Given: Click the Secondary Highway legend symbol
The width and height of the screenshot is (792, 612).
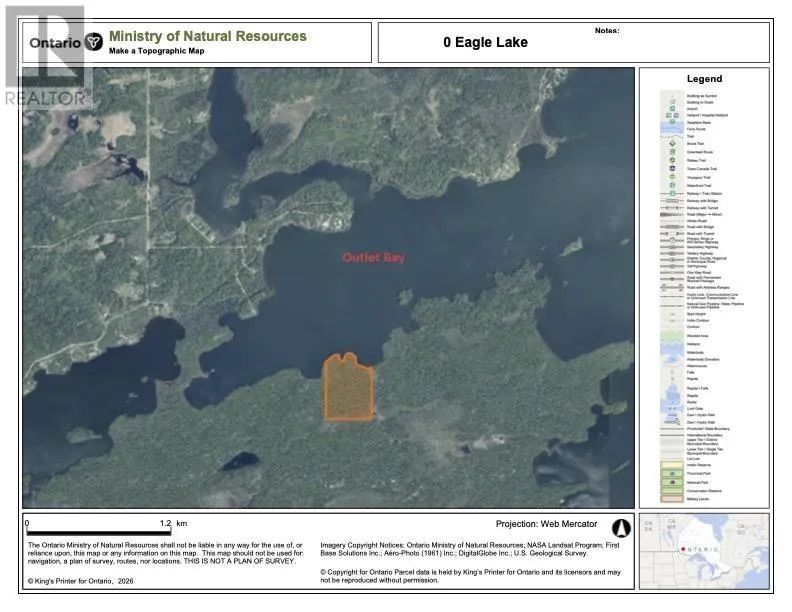Looking at the screenshot, I should click(672, 247).
